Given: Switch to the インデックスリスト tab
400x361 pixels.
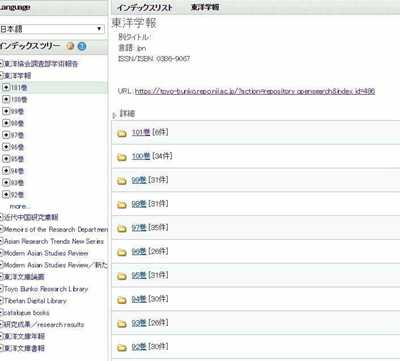Looking at the screenshot, I should (145, 8).
